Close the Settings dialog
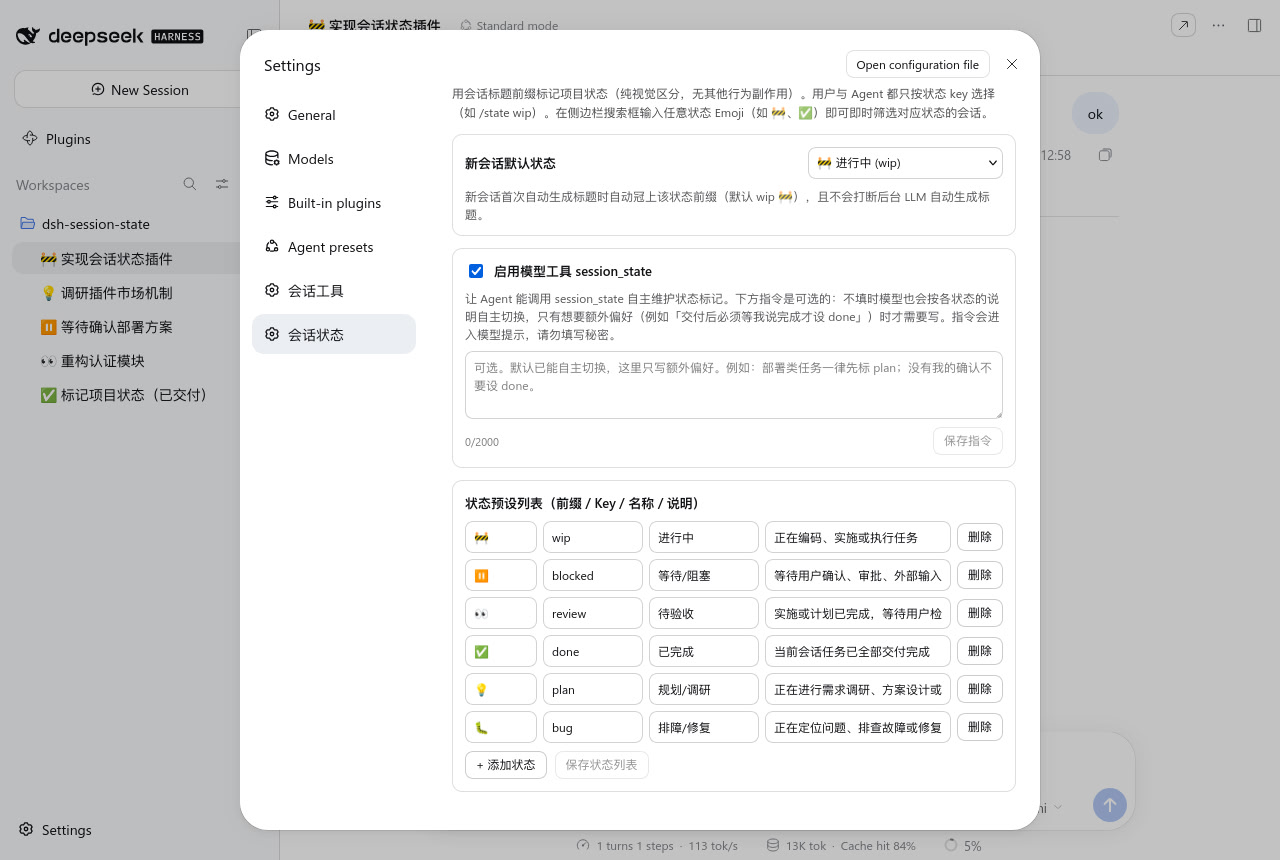 click(x=1012, y=64)
